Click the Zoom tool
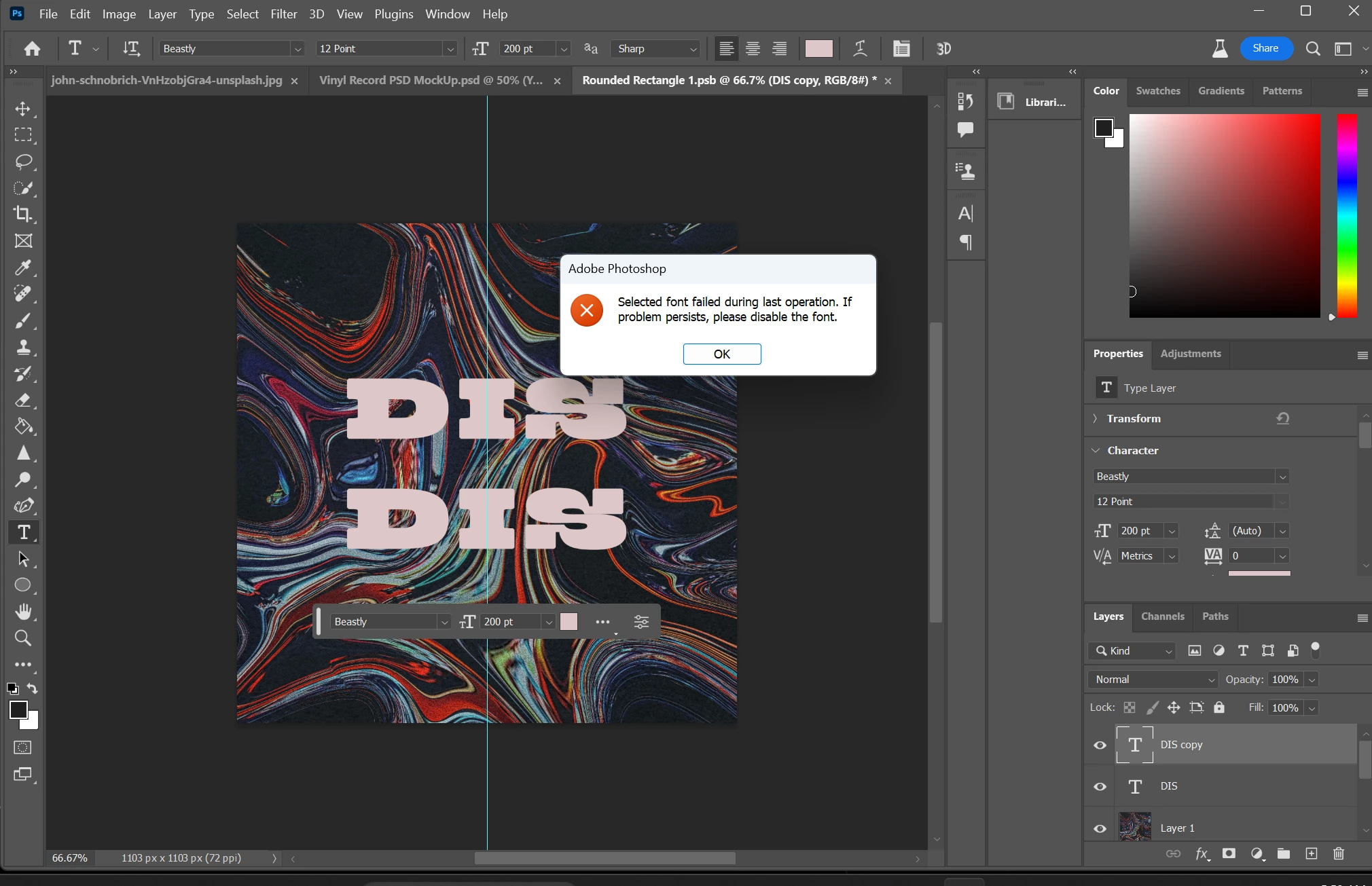Image resolution: width=1372 pixels, height=886 pixels. click(23, 638)
